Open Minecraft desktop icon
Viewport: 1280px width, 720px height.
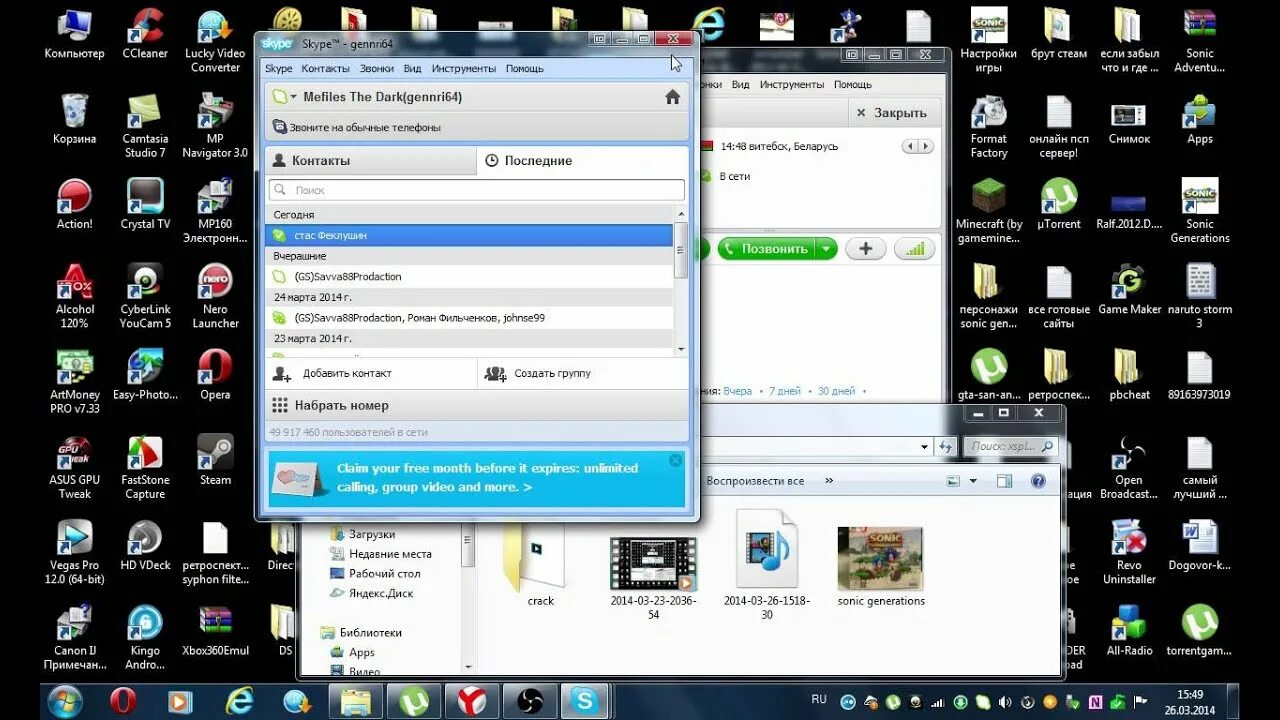989,211
